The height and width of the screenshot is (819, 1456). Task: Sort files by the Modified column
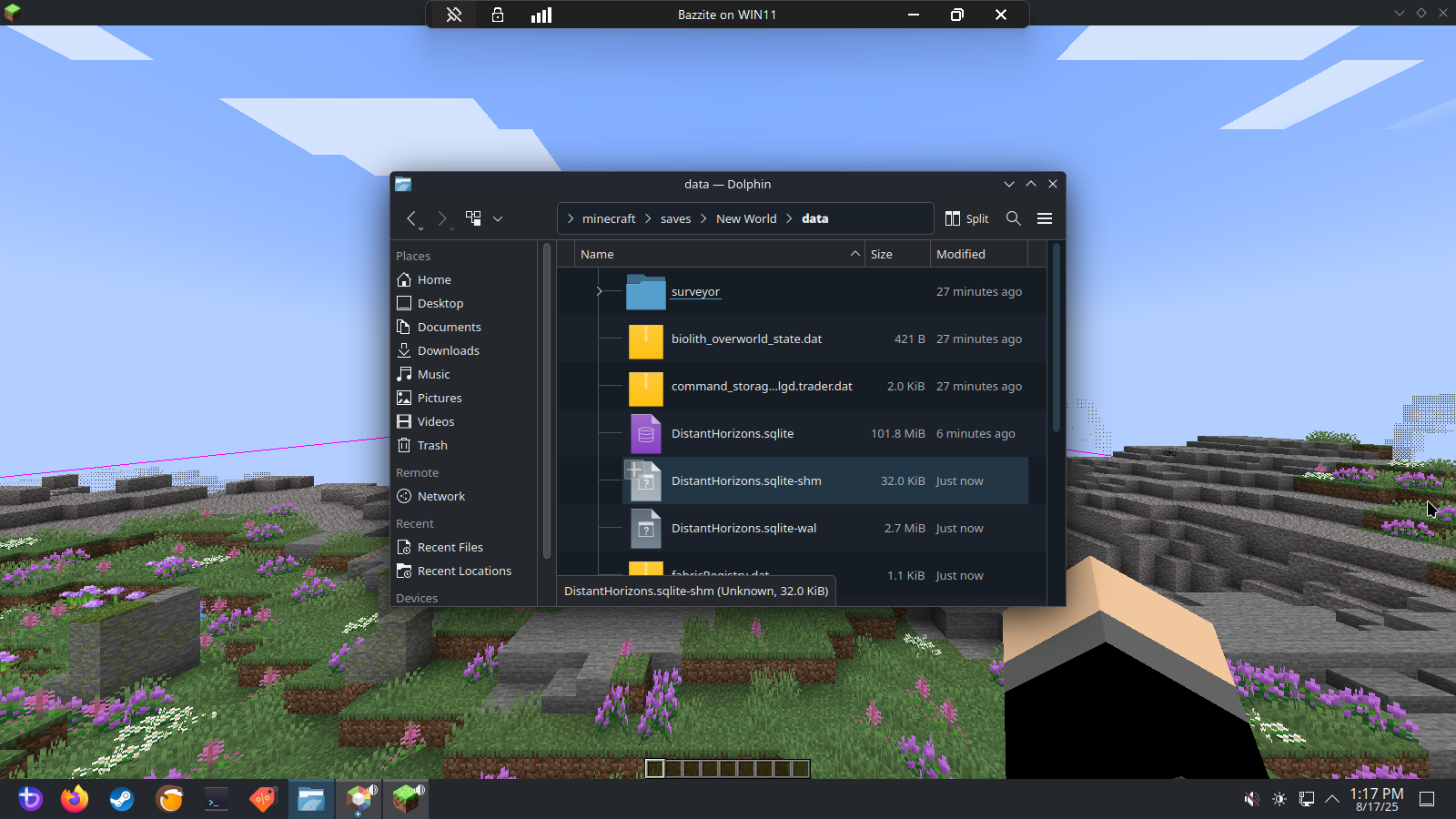(x=979, y=254)
